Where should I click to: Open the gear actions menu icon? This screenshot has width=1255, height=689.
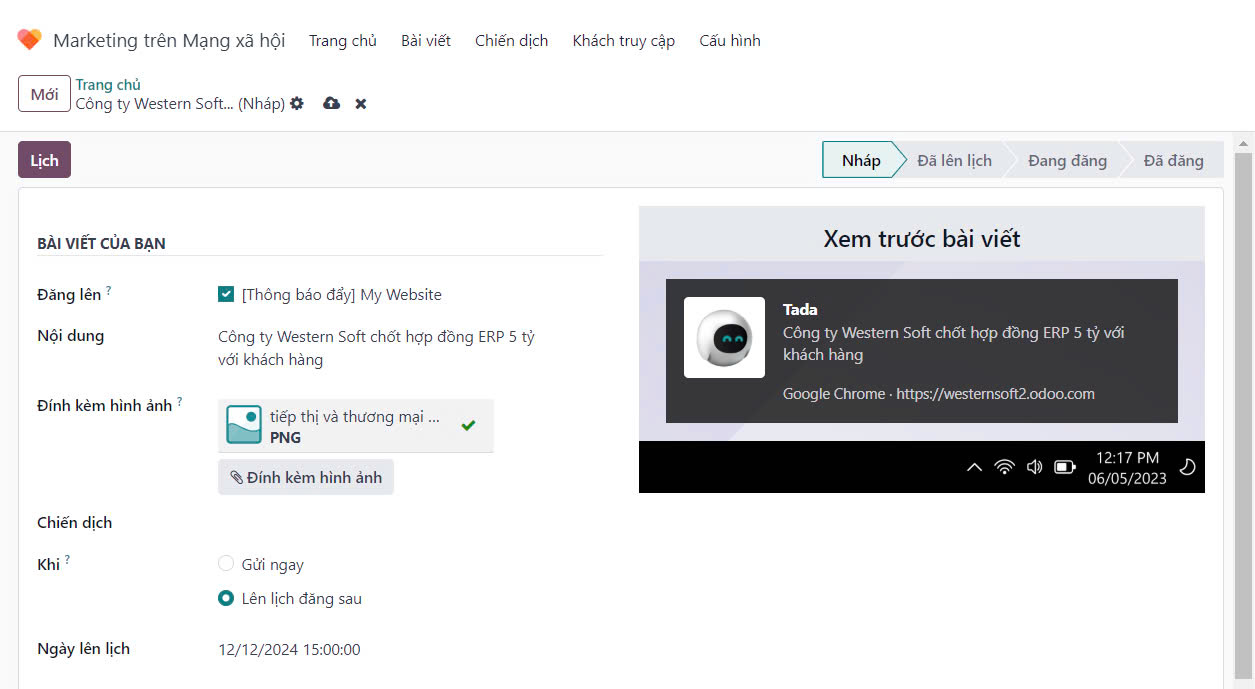(297, 104)
